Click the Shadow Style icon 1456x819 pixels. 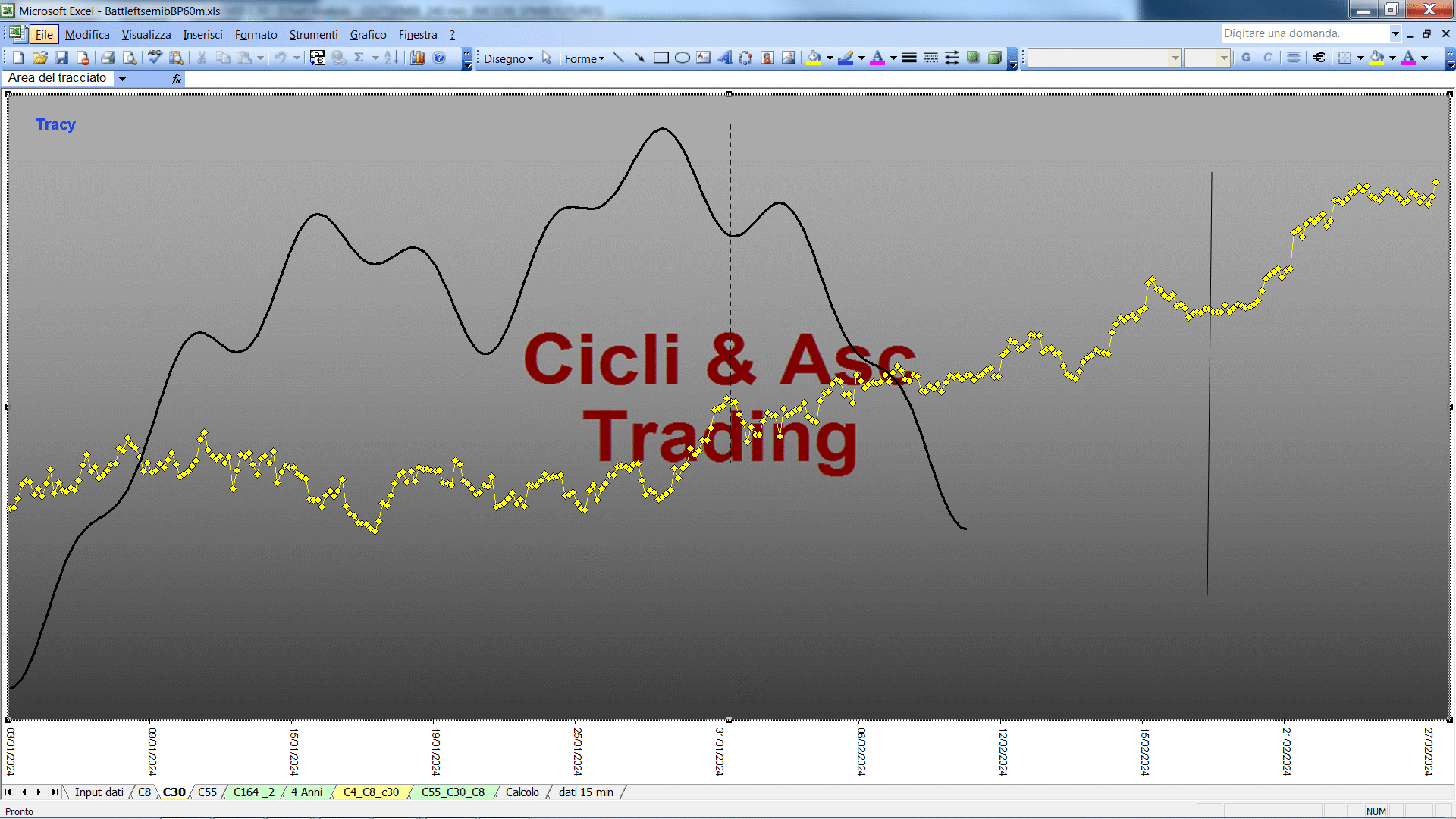click(x=973, y=58)
